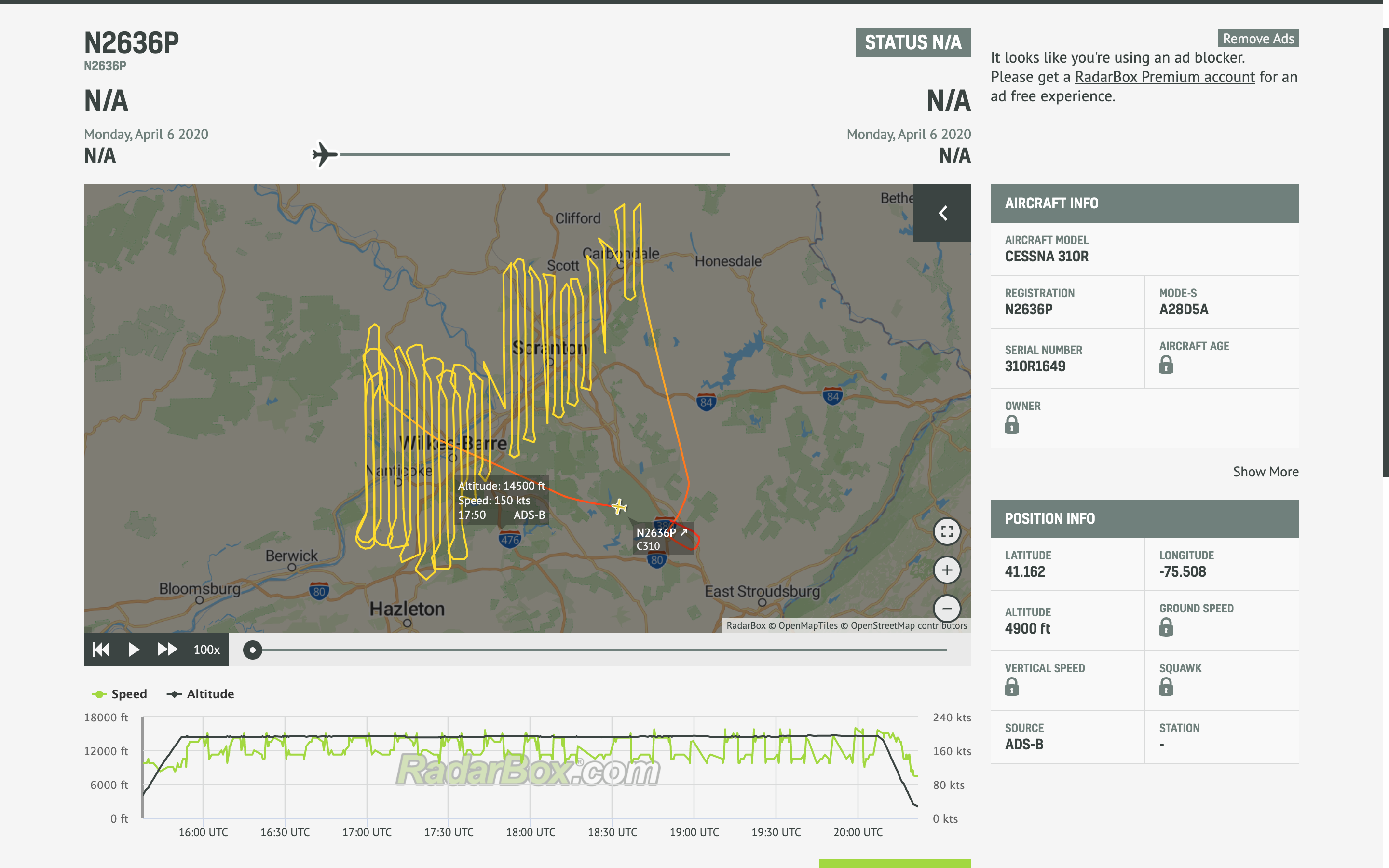Click the playback timeline slider handle
Viewport: 1389px width, 868px height.
tap(253, 650)
